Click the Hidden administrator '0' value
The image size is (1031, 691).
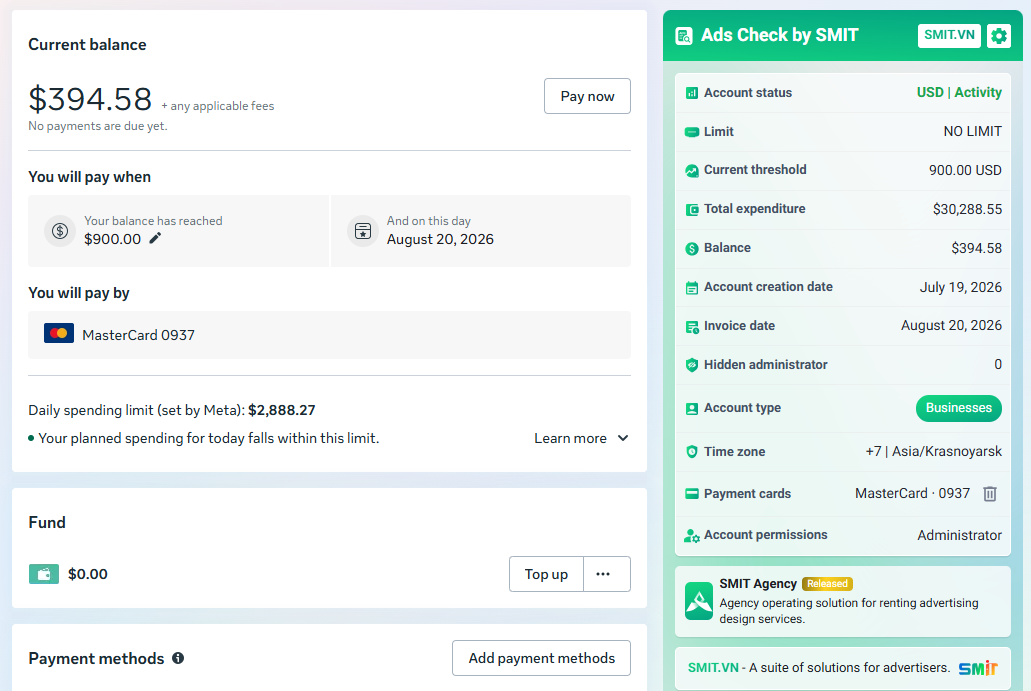click(998, 364)
